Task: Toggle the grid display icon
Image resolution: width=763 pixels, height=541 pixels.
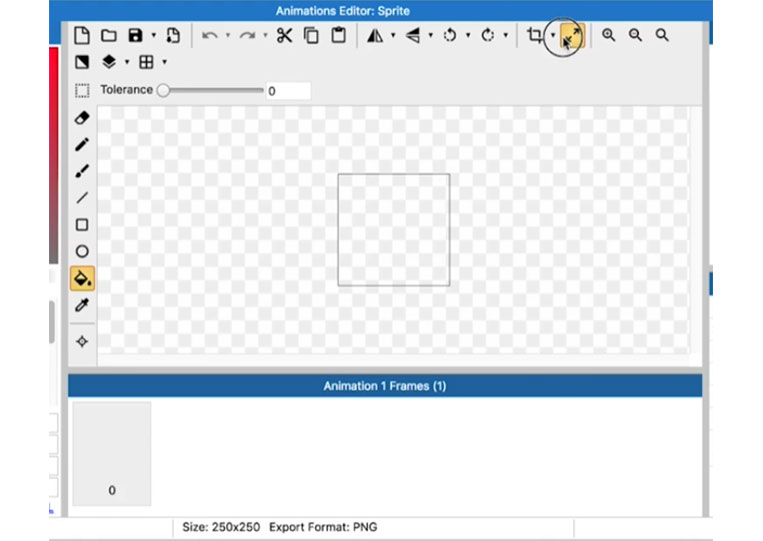Action: [146, 62]
